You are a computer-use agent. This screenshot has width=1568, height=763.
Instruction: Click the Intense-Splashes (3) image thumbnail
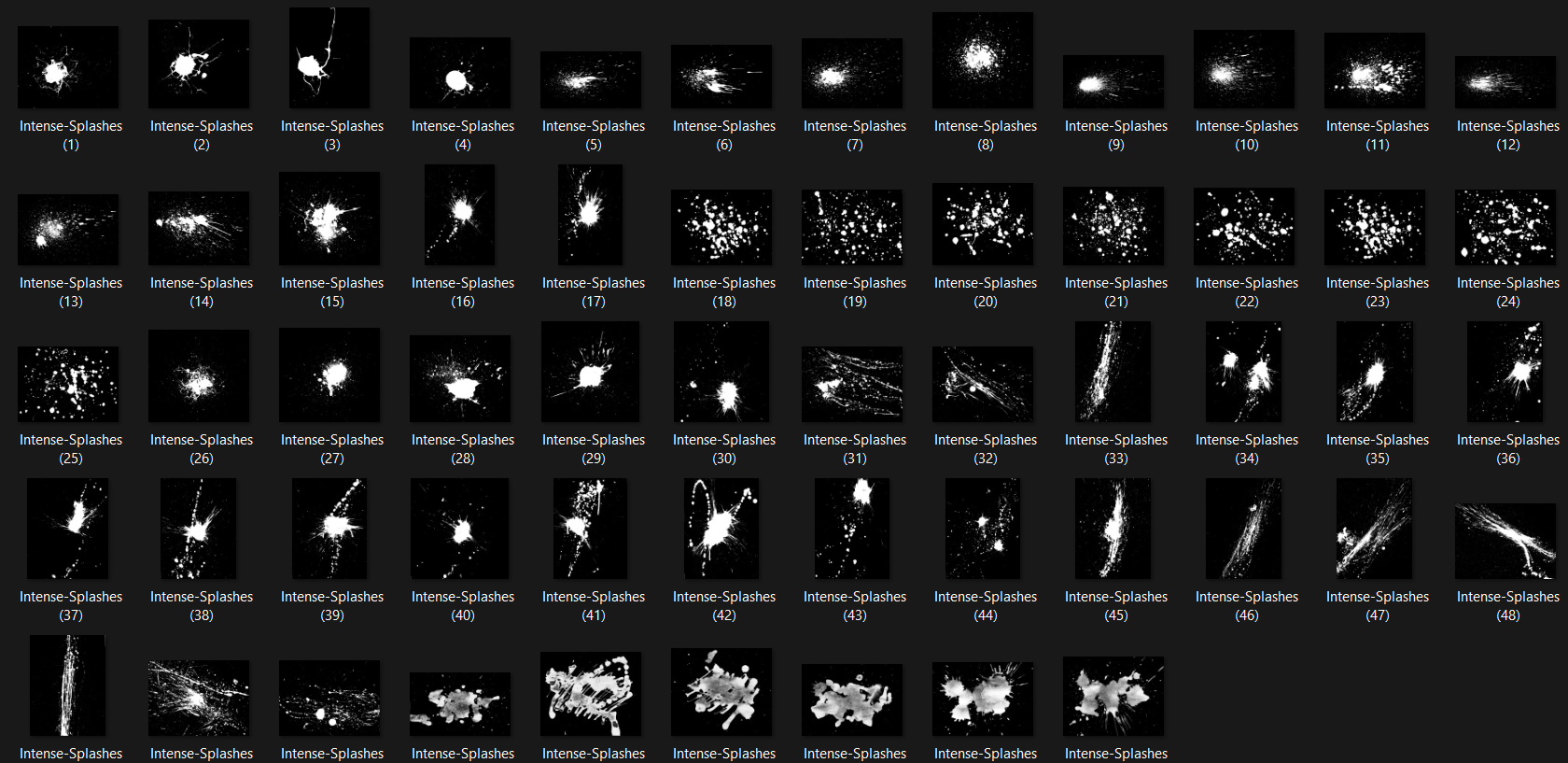[x=329, y=58]
